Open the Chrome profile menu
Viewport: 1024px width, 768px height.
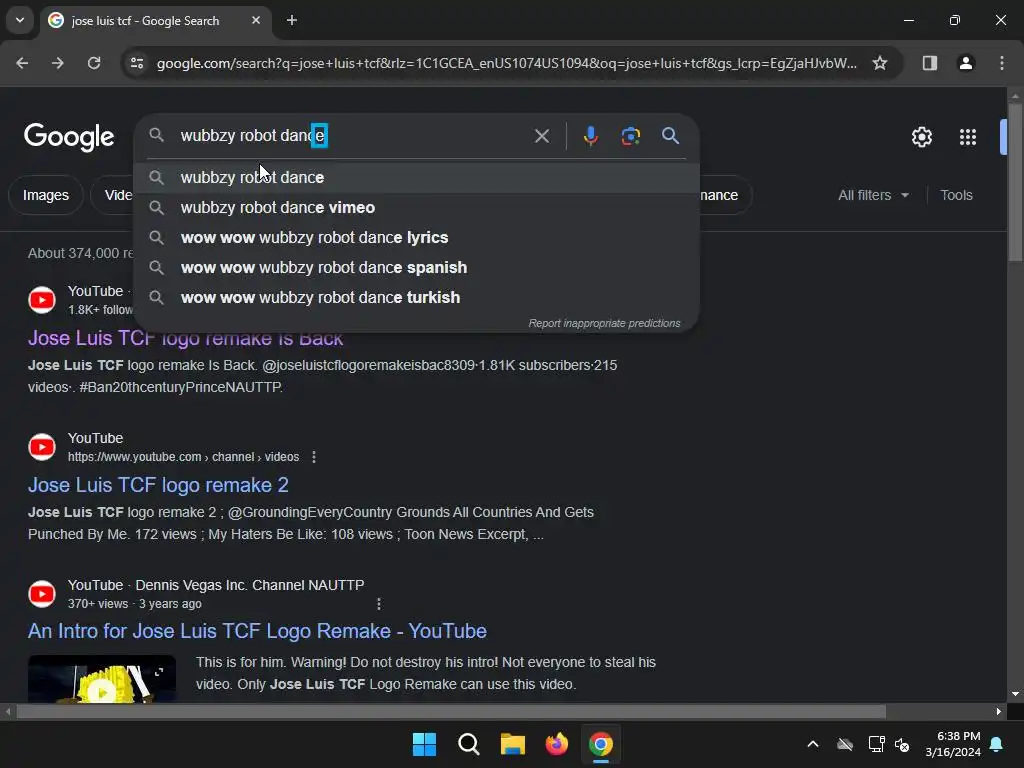965,63
